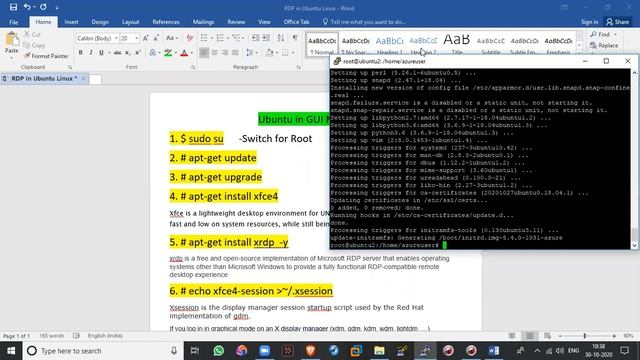Click Sign in at top right
640x360 pixels.
(589, 22)
